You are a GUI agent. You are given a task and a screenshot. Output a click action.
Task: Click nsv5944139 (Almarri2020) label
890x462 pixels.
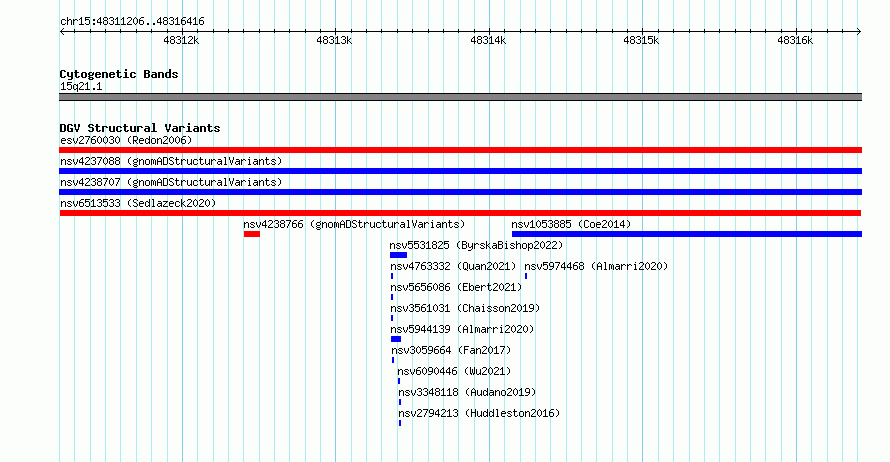tap(462, 329)
